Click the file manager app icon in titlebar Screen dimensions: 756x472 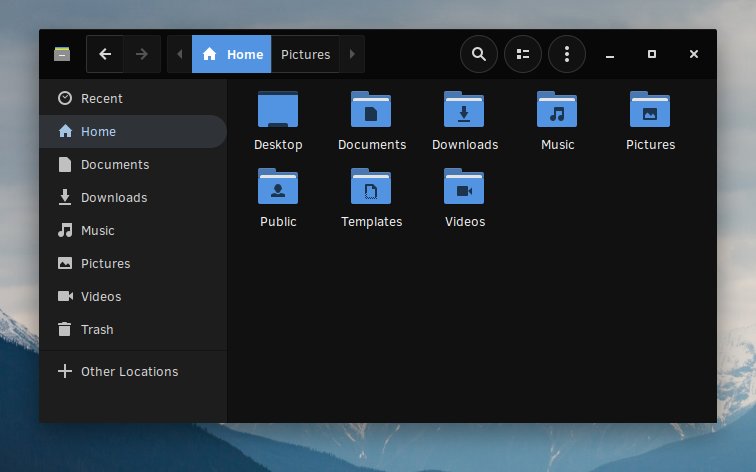[x=62, y=54]
